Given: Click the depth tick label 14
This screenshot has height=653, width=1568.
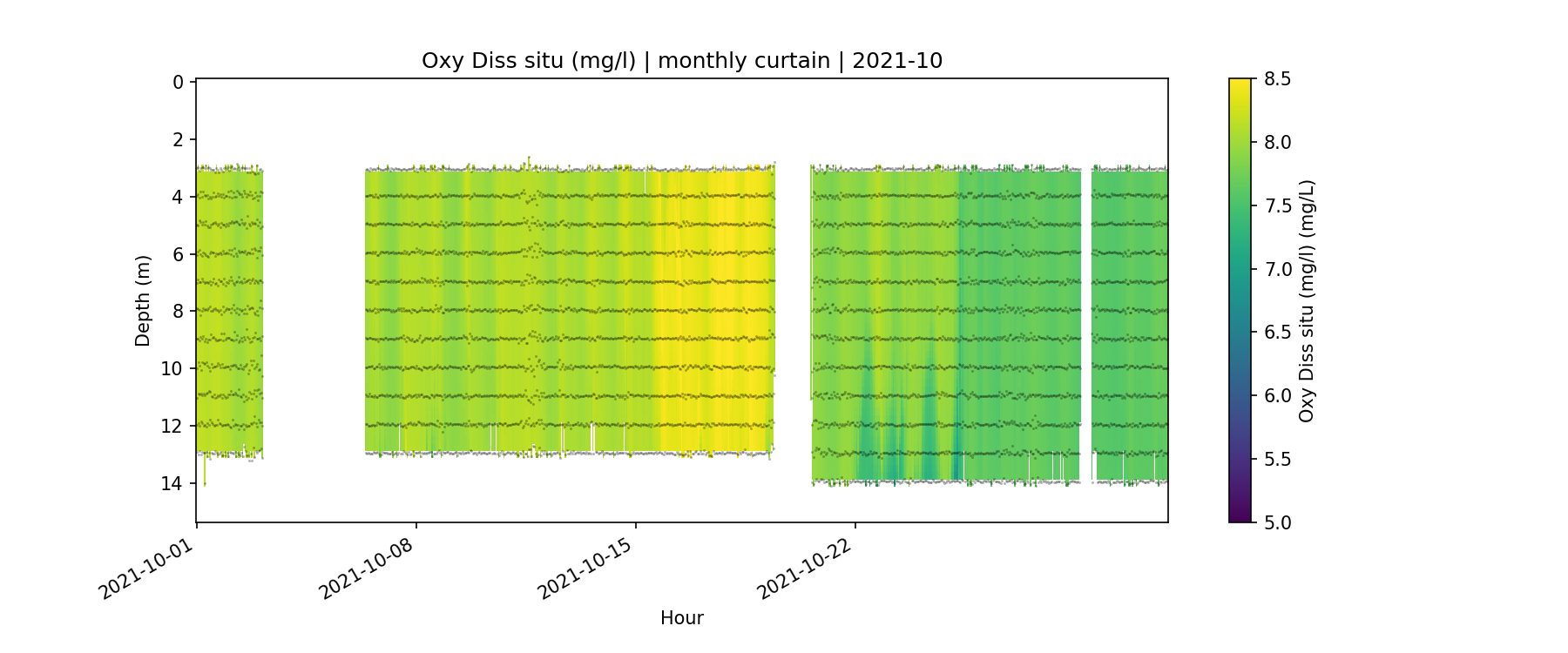Looking at the screenshot, I should coord(172,483).
